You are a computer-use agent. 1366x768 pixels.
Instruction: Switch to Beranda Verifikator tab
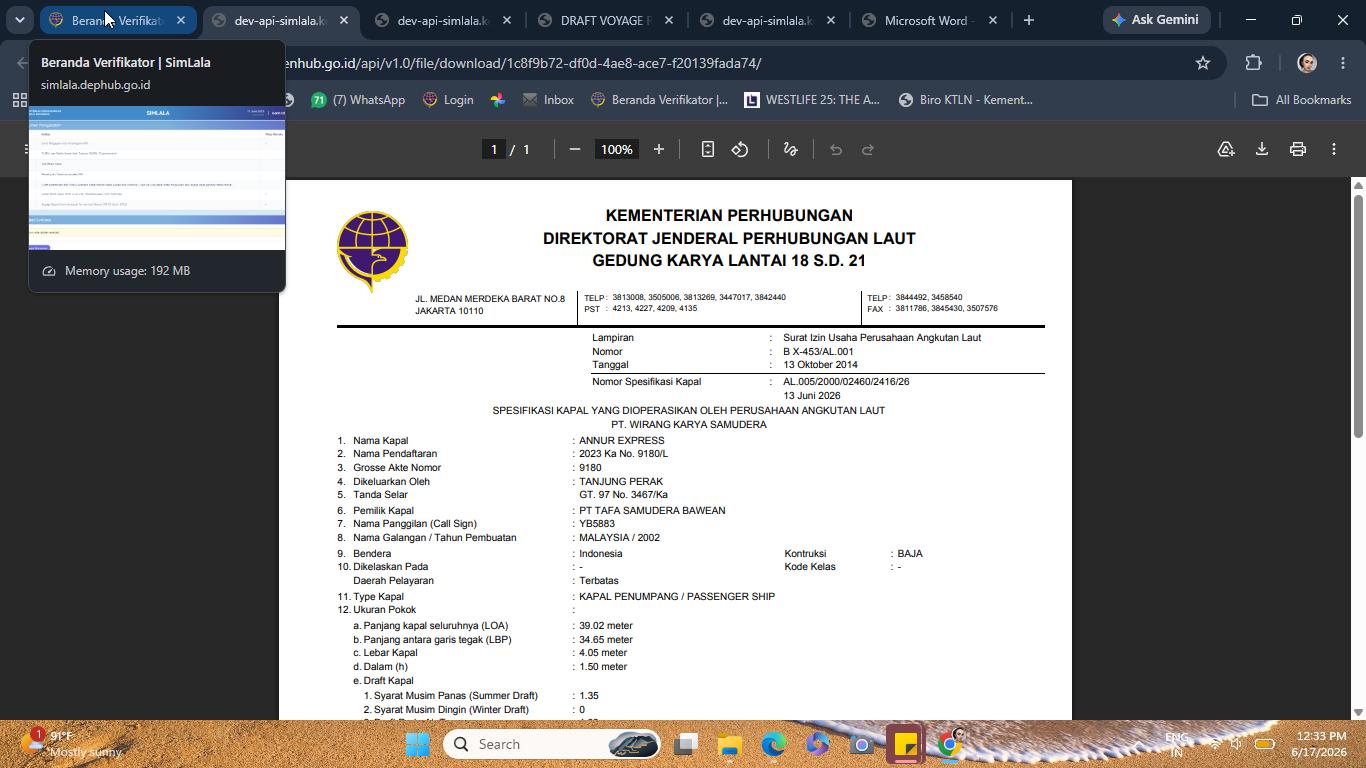pyautogui.click(x=118, y=20)
